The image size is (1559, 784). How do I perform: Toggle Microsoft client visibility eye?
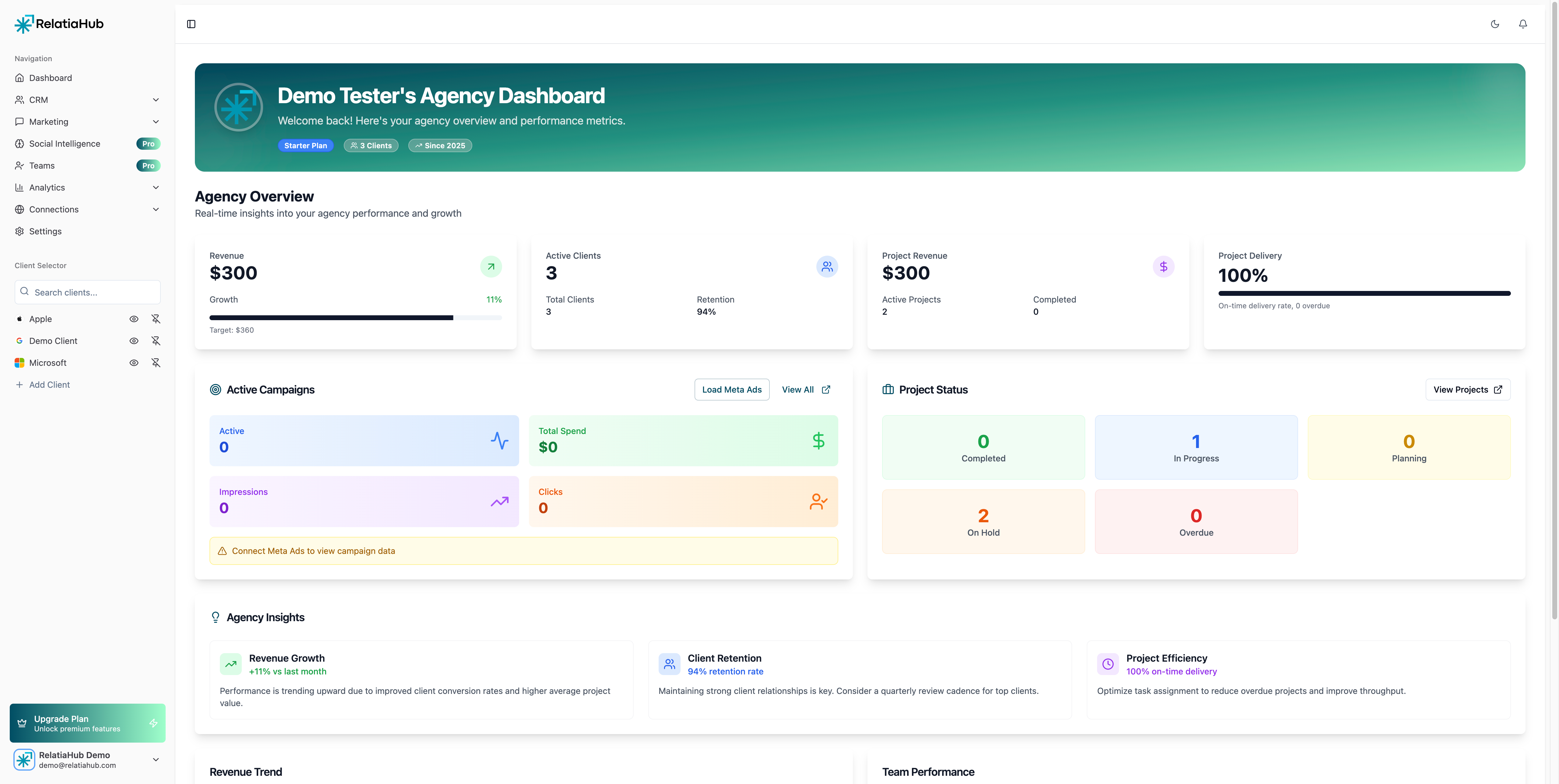134,363
